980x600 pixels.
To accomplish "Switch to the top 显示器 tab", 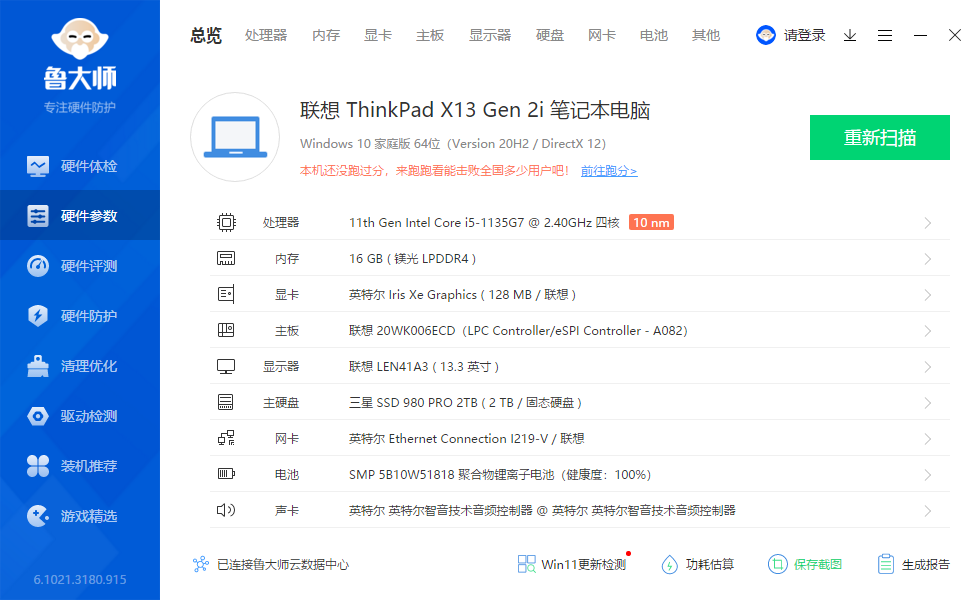I will click(490, 35).
